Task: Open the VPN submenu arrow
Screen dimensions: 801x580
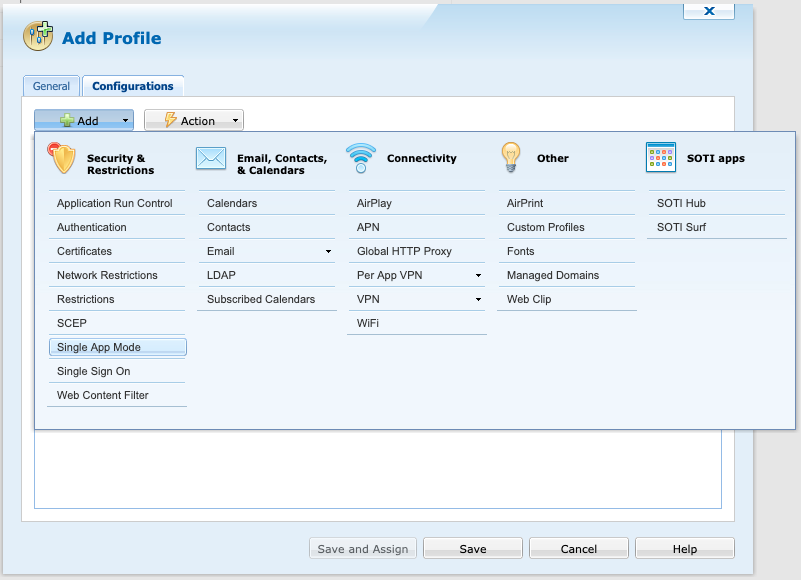Action: 478,300
